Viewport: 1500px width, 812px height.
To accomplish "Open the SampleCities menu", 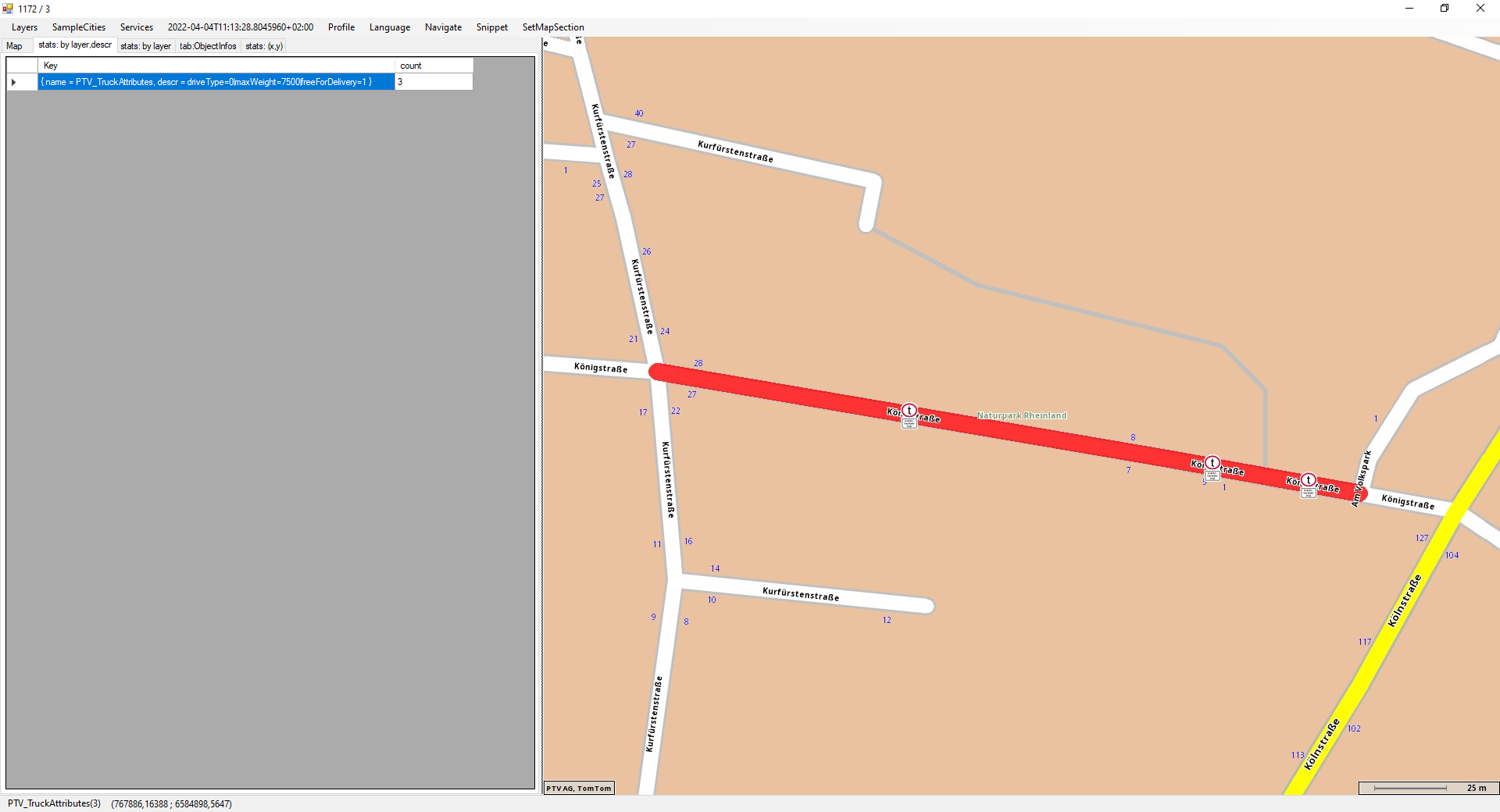I will point(78,27).
